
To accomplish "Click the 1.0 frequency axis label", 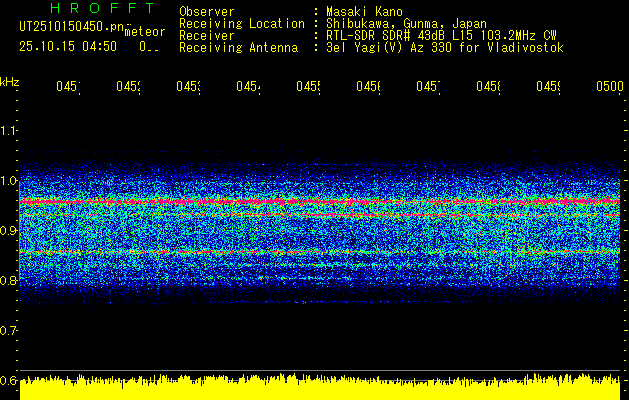I will [8, 181].
